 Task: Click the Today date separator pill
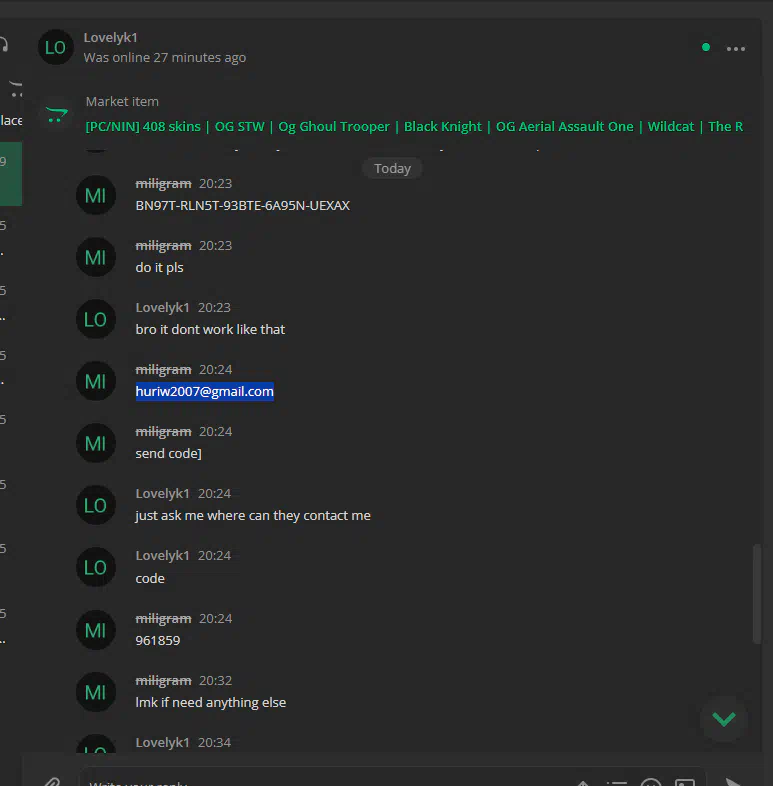(392, 168)
